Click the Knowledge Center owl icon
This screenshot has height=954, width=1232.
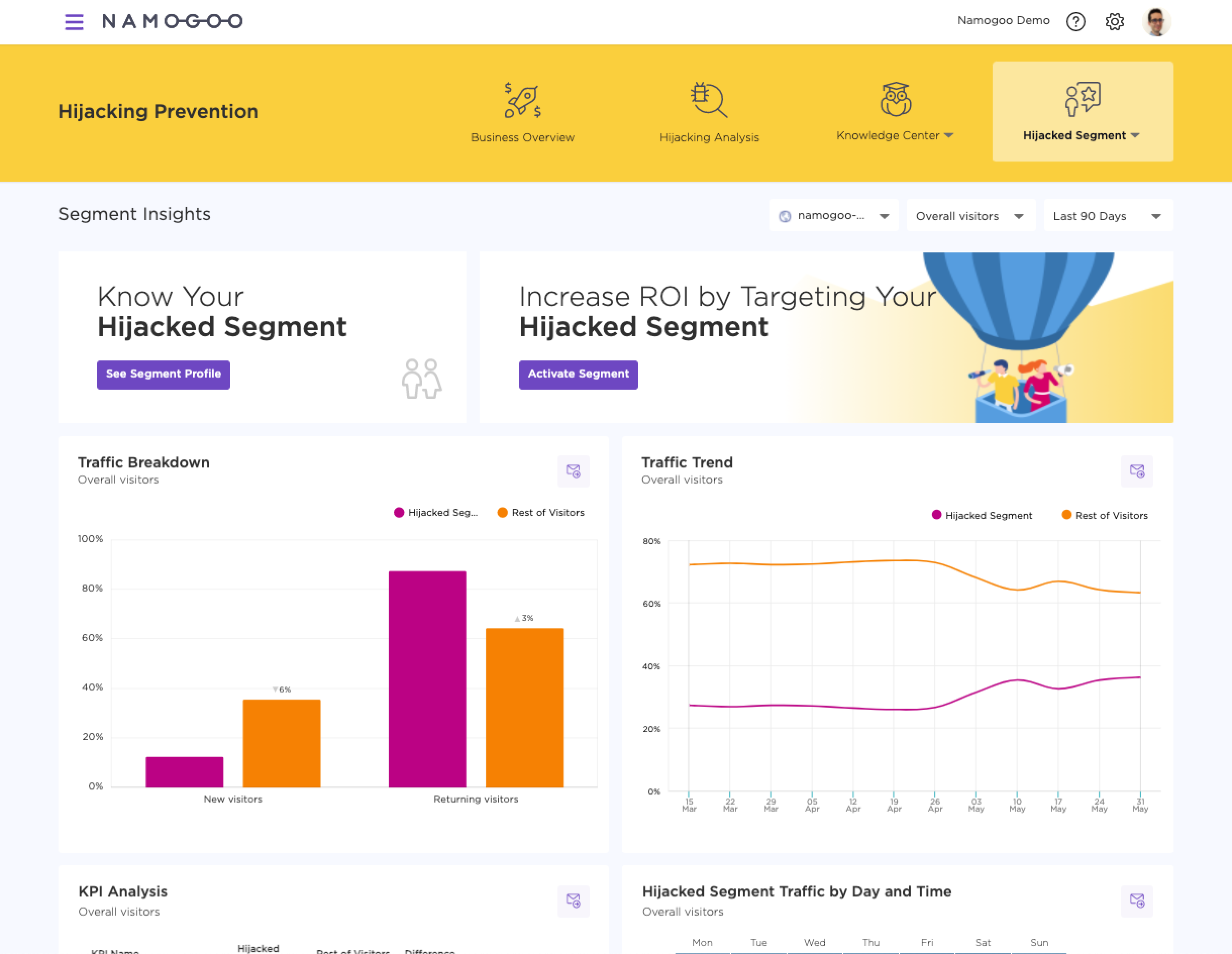(895, 99)
